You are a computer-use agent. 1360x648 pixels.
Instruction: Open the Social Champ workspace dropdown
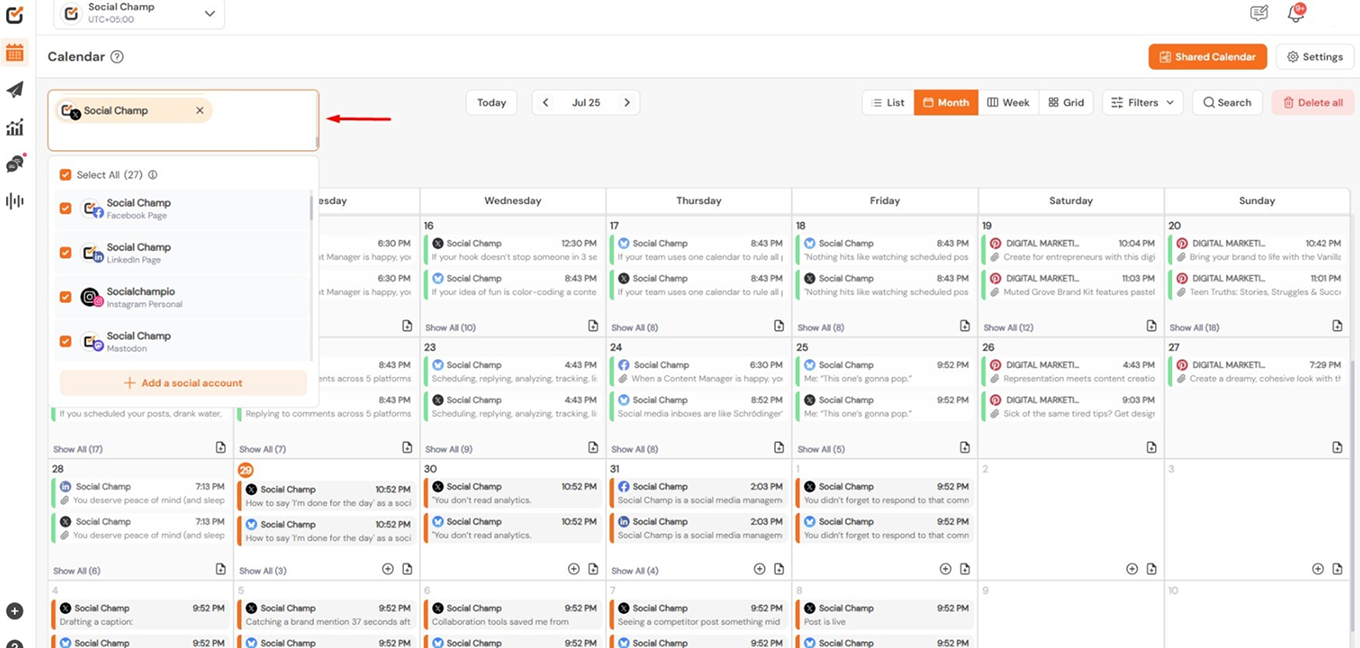click(138, 13)
